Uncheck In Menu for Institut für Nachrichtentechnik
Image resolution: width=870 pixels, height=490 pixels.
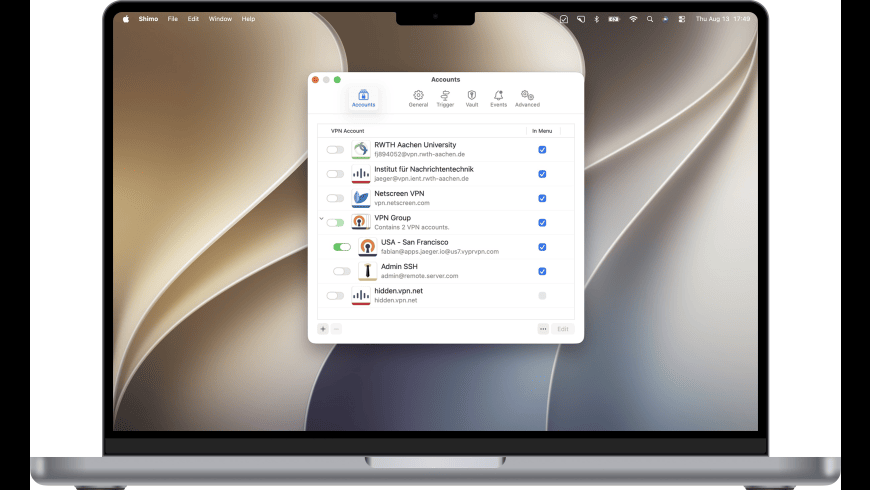pyautogui.click(x=542, y=174)
